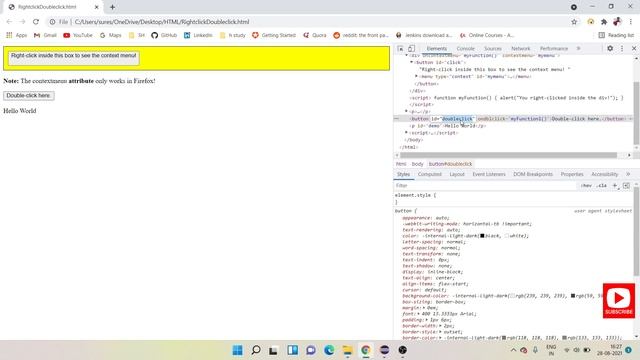Click the Styles Filter input field
Image resolution: width=640 pixels, height=360 pixels.
click(x=485, y=186)
